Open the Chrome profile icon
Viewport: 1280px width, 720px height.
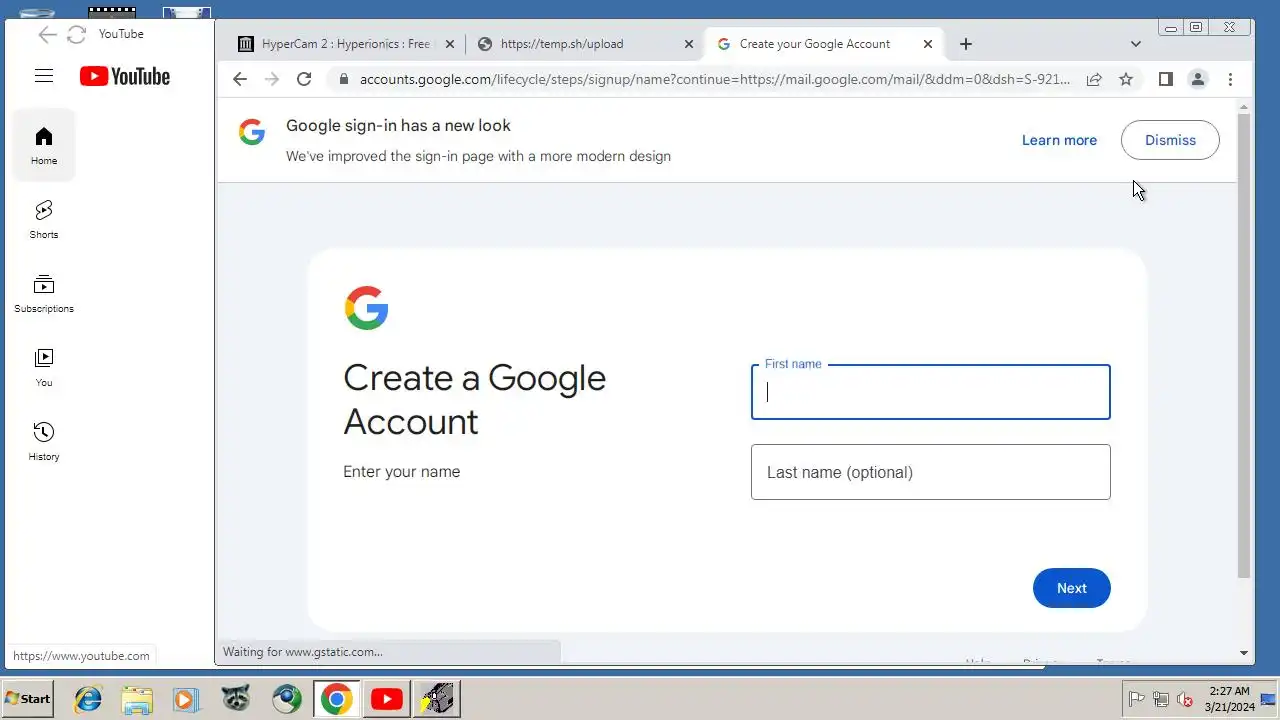pyautogui.click(x=1197, y=79)
